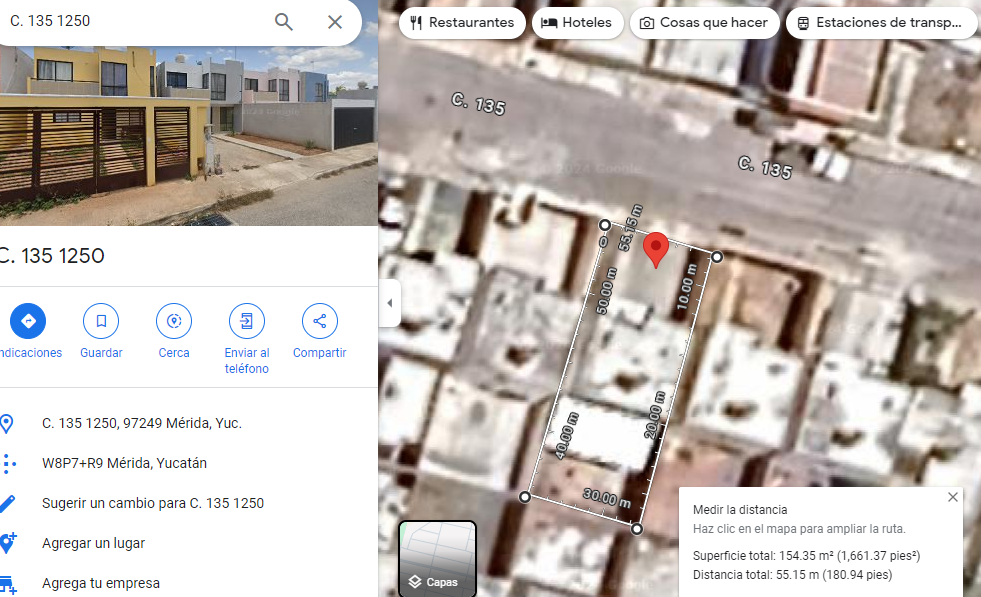Image resolution: width=981 pixels, height=597 pixels.
Task: Select Enviar al teléfono icon
Action: tap(247, 321)
